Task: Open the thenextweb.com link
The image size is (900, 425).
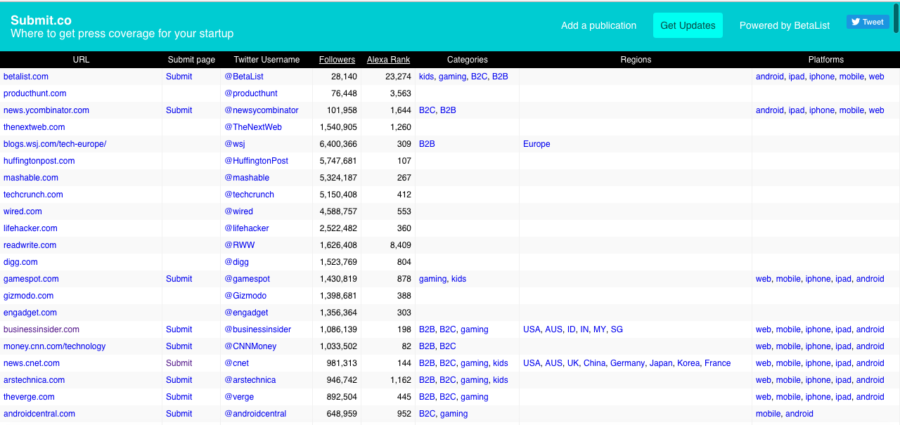Action: coord(34,127)
